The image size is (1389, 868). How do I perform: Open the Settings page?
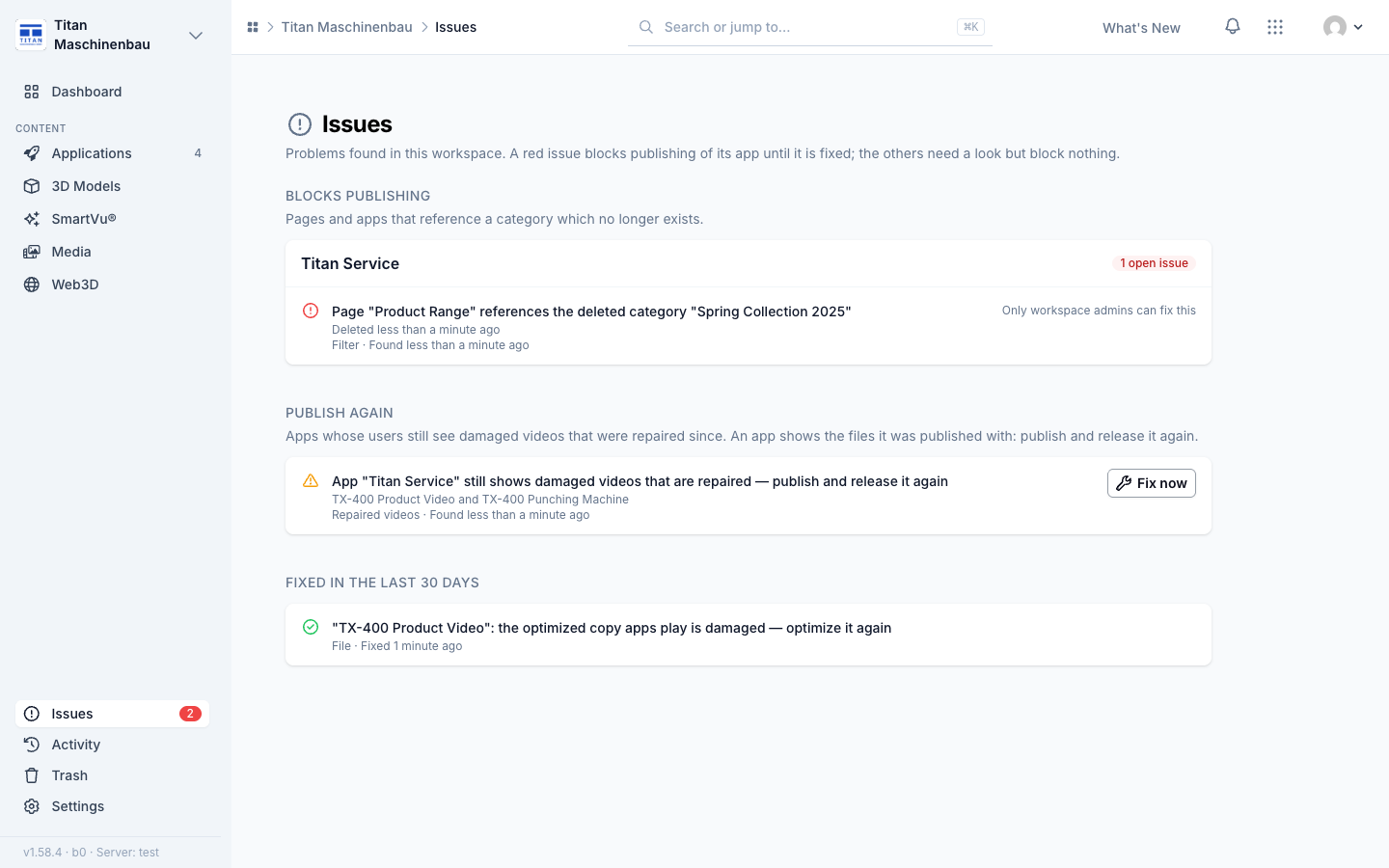pos(113,806)
